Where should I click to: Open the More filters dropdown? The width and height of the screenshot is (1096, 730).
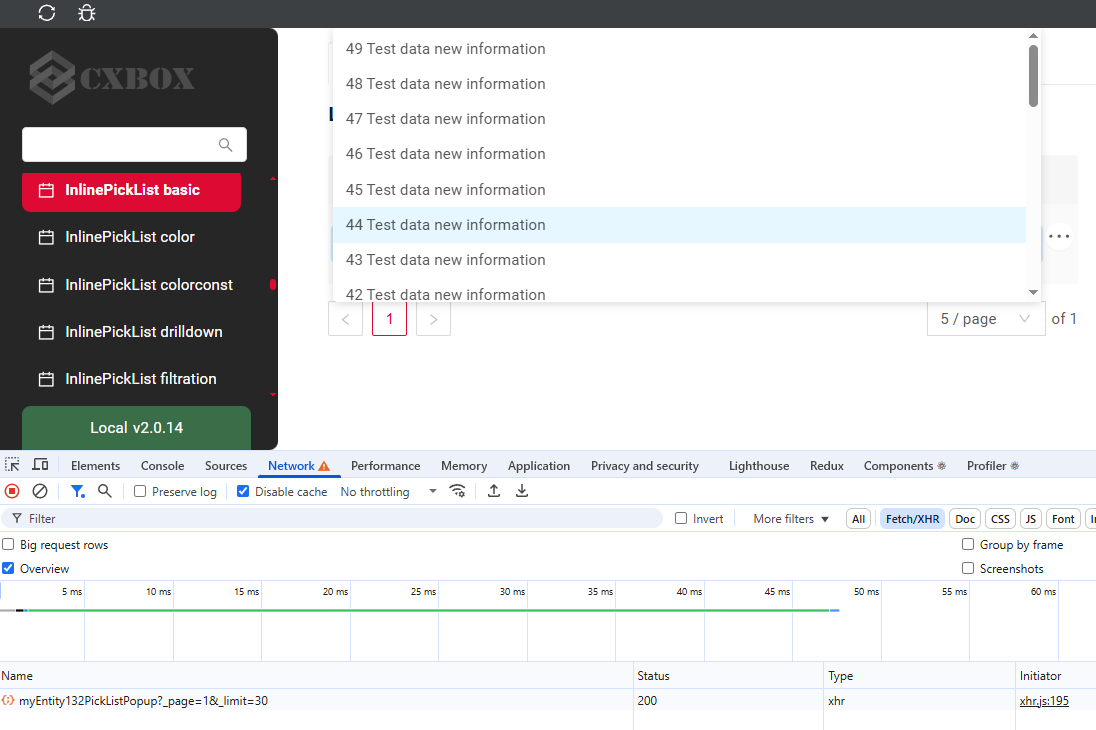[x=791, y=519]
